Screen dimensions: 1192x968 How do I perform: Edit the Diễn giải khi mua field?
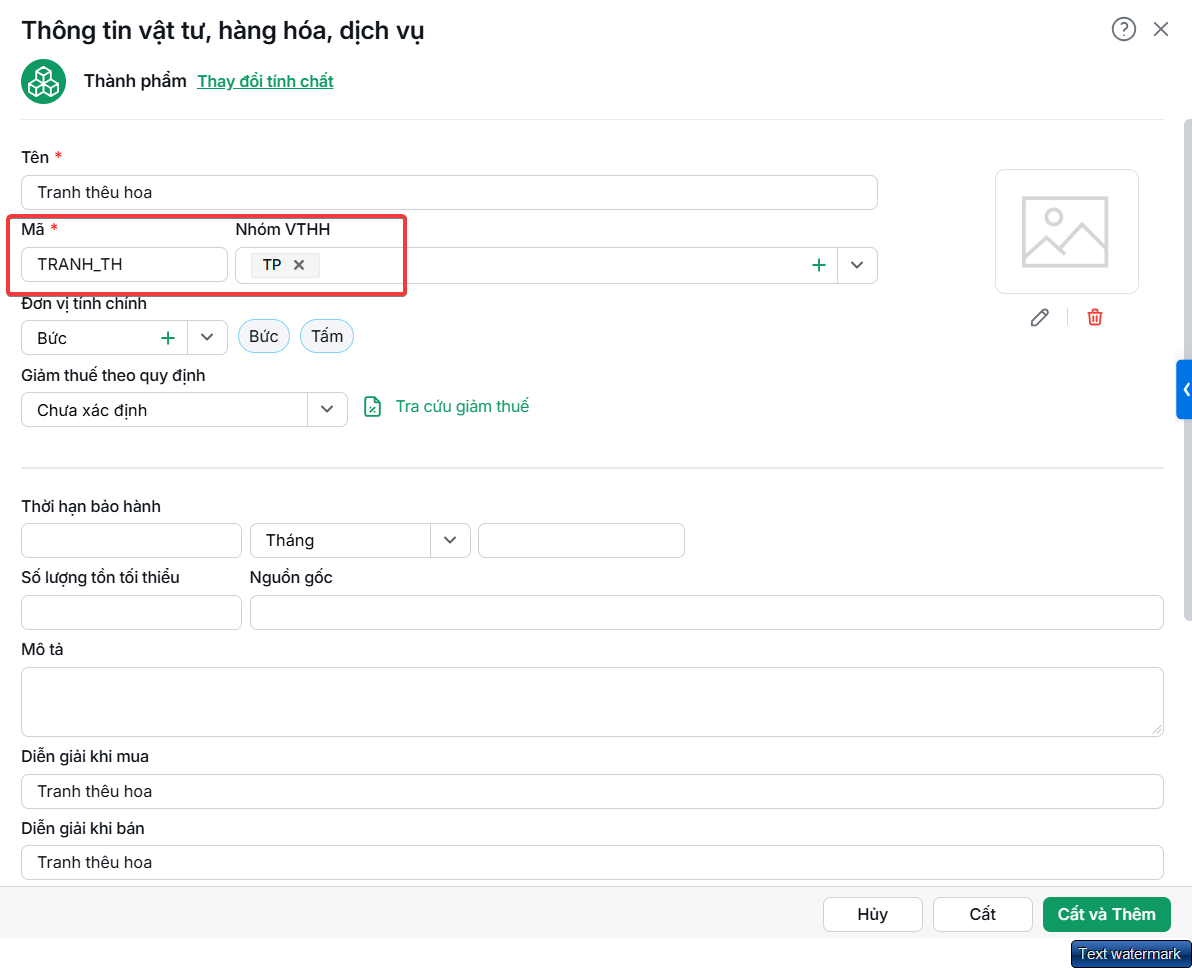[x=592, y=792]
